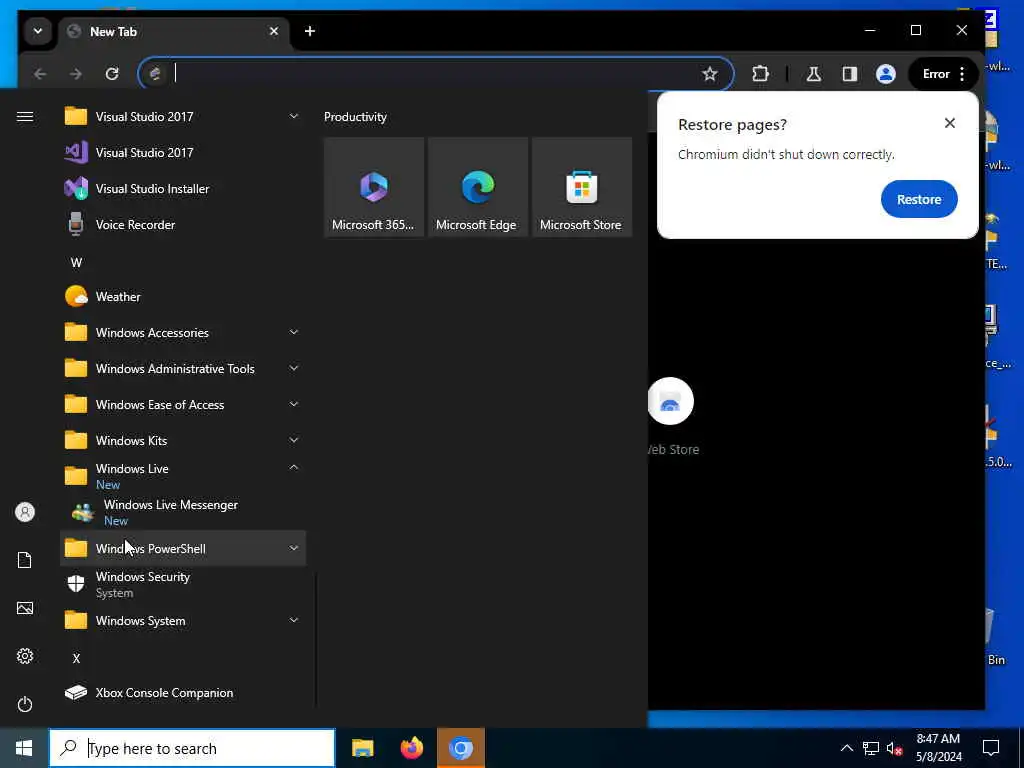Open the taskbar clock and date
Viewport: 1024px width, 768px height.
pyautogui.click(x=938, y=748)
